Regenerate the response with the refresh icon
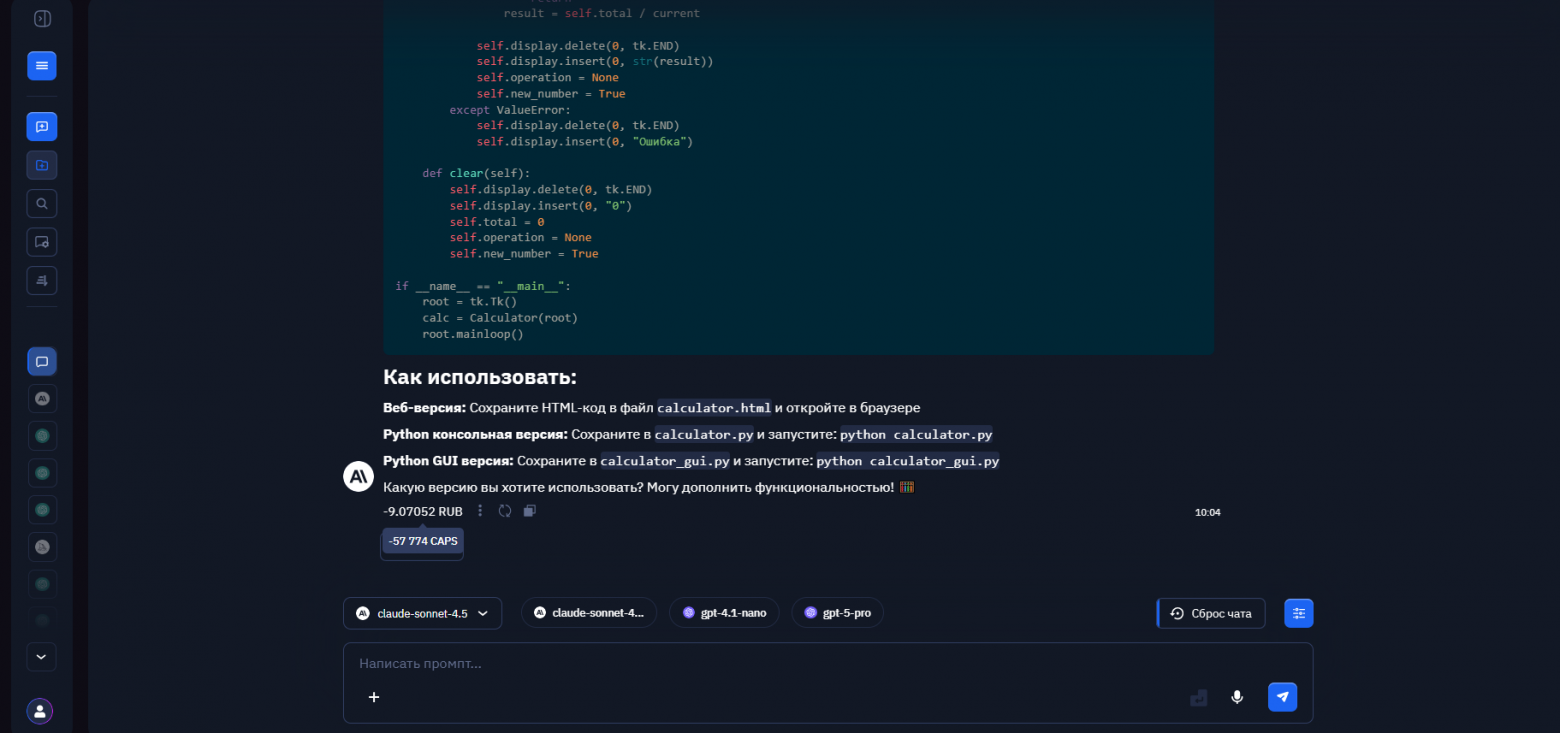 tap(505, 511)
